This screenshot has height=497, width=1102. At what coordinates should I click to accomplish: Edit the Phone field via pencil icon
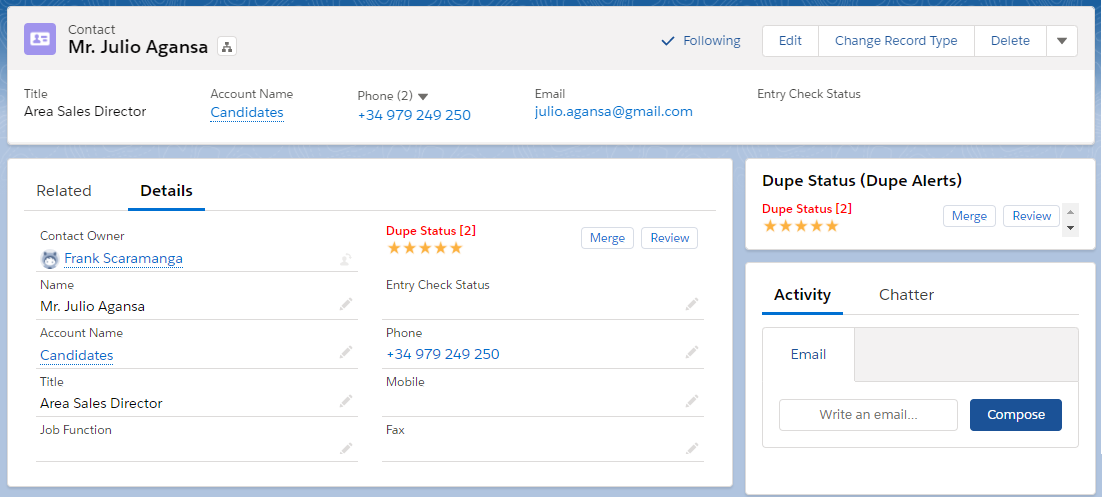692,352
